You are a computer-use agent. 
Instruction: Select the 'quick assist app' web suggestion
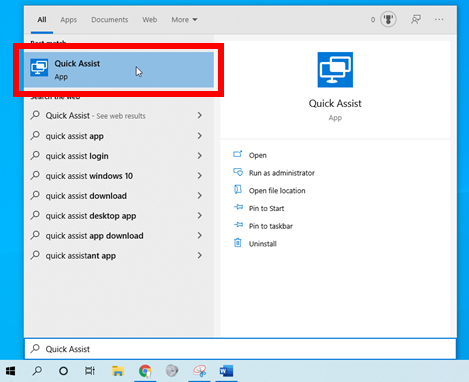[75, 136]
